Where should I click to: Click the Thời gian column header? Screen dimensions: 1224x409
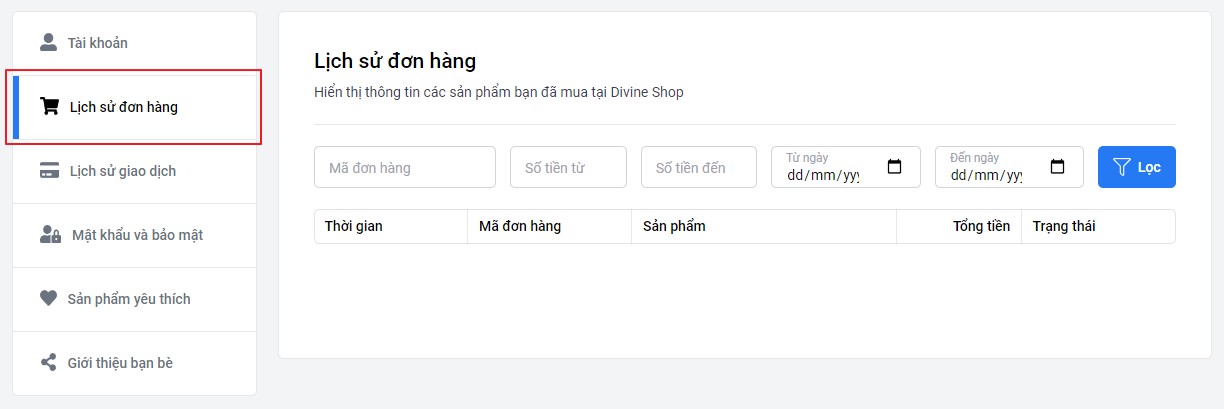tap(391, 226)
